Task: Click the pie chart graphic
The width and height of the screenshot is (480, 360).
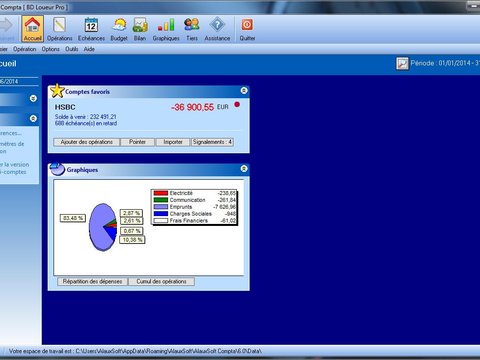Action: [103, 227]
